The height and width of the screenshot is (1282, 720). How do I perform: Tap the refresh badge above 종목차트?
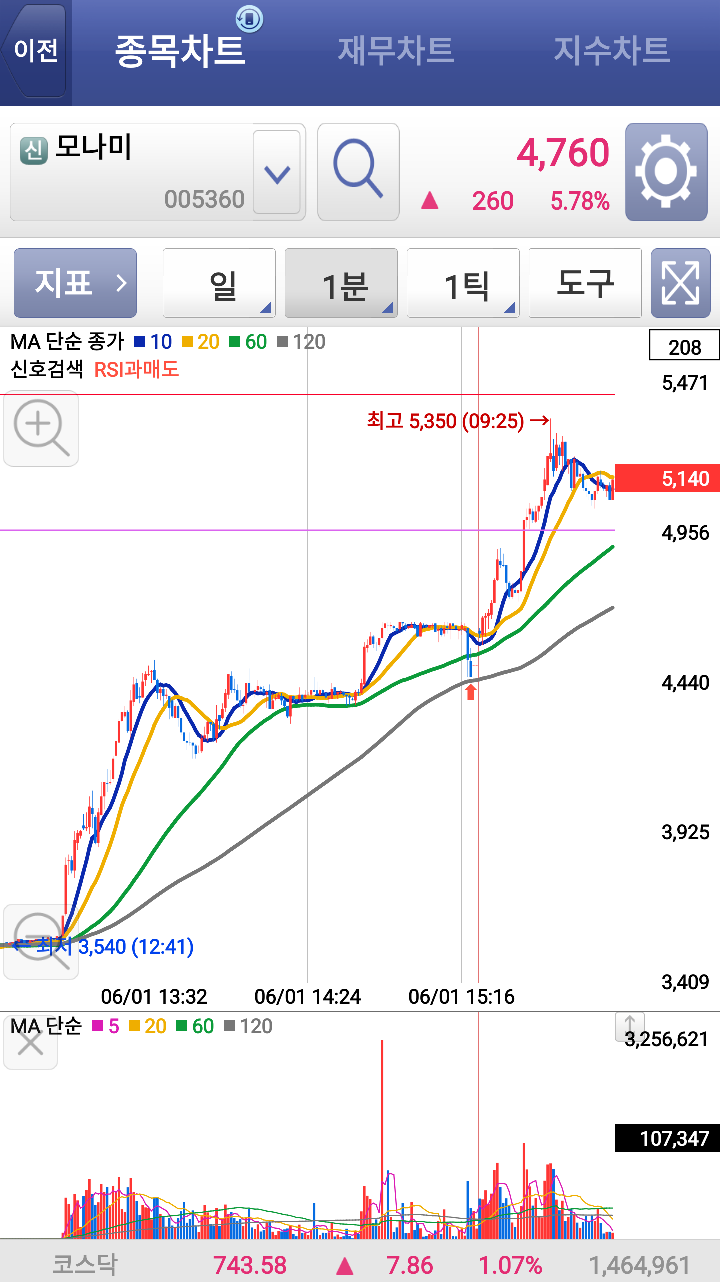coord(249,18)
